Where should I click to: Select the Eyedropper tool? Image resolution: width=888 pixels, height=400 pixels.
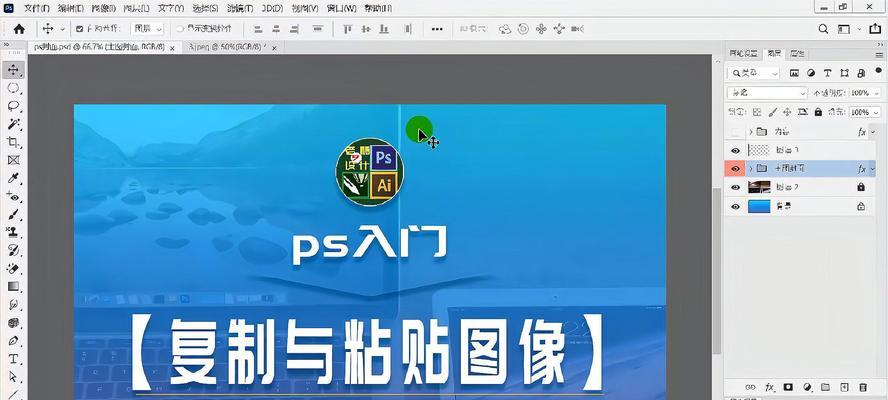13,178
